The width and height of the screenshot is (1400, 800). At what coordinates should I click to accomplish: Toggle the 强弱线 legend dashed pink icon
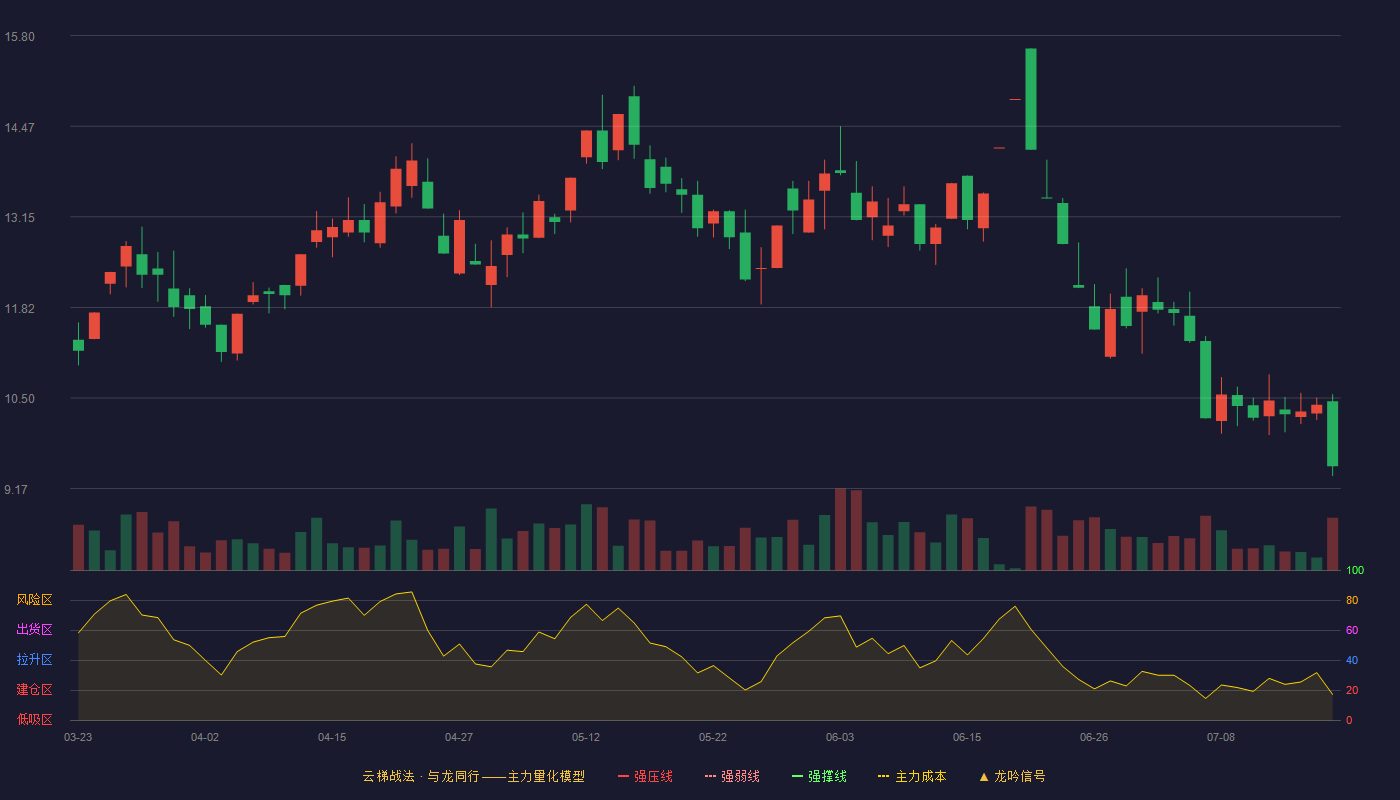click(711, 776)
